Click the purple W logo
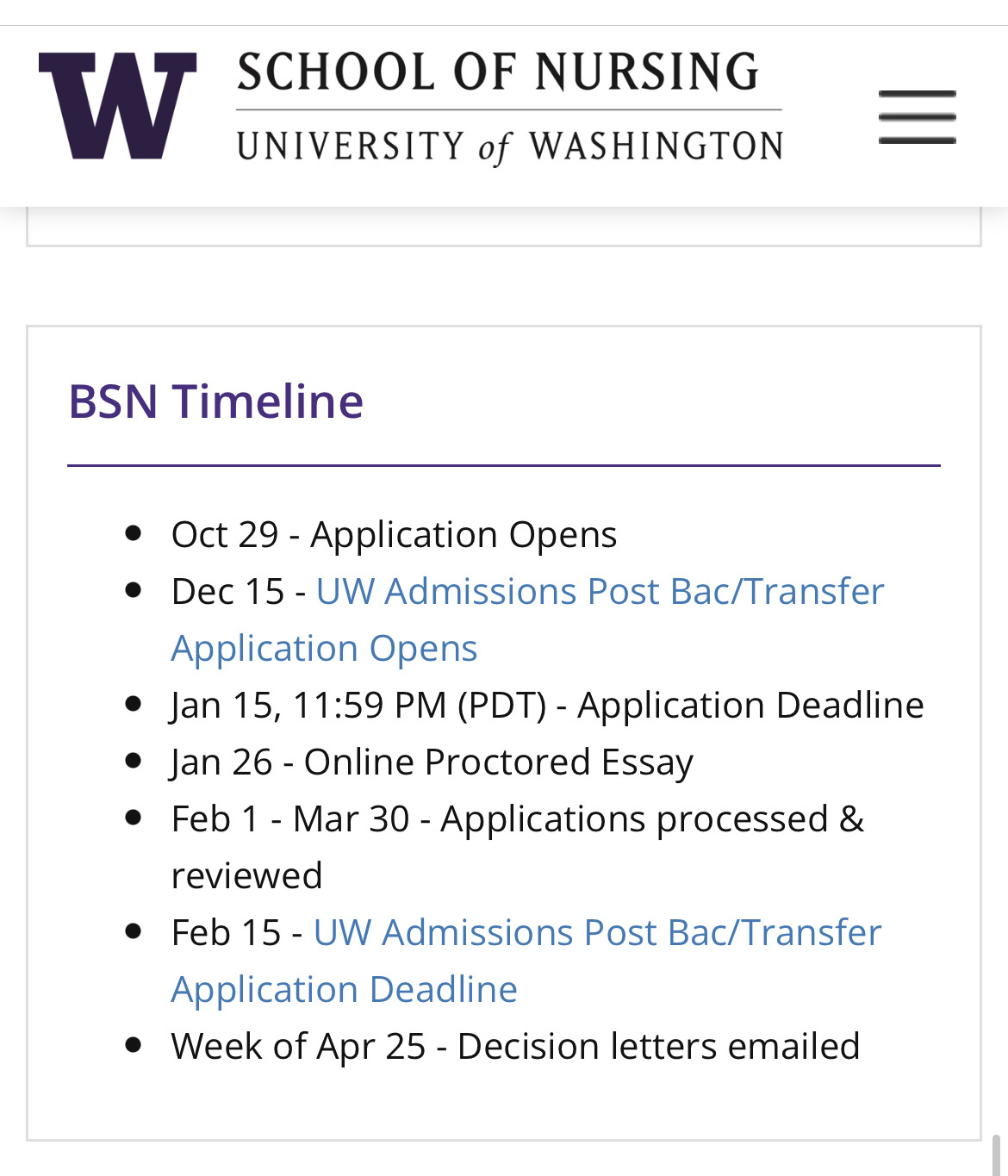Screen dimensions: 1008x1176 click(x=117, y=105)
